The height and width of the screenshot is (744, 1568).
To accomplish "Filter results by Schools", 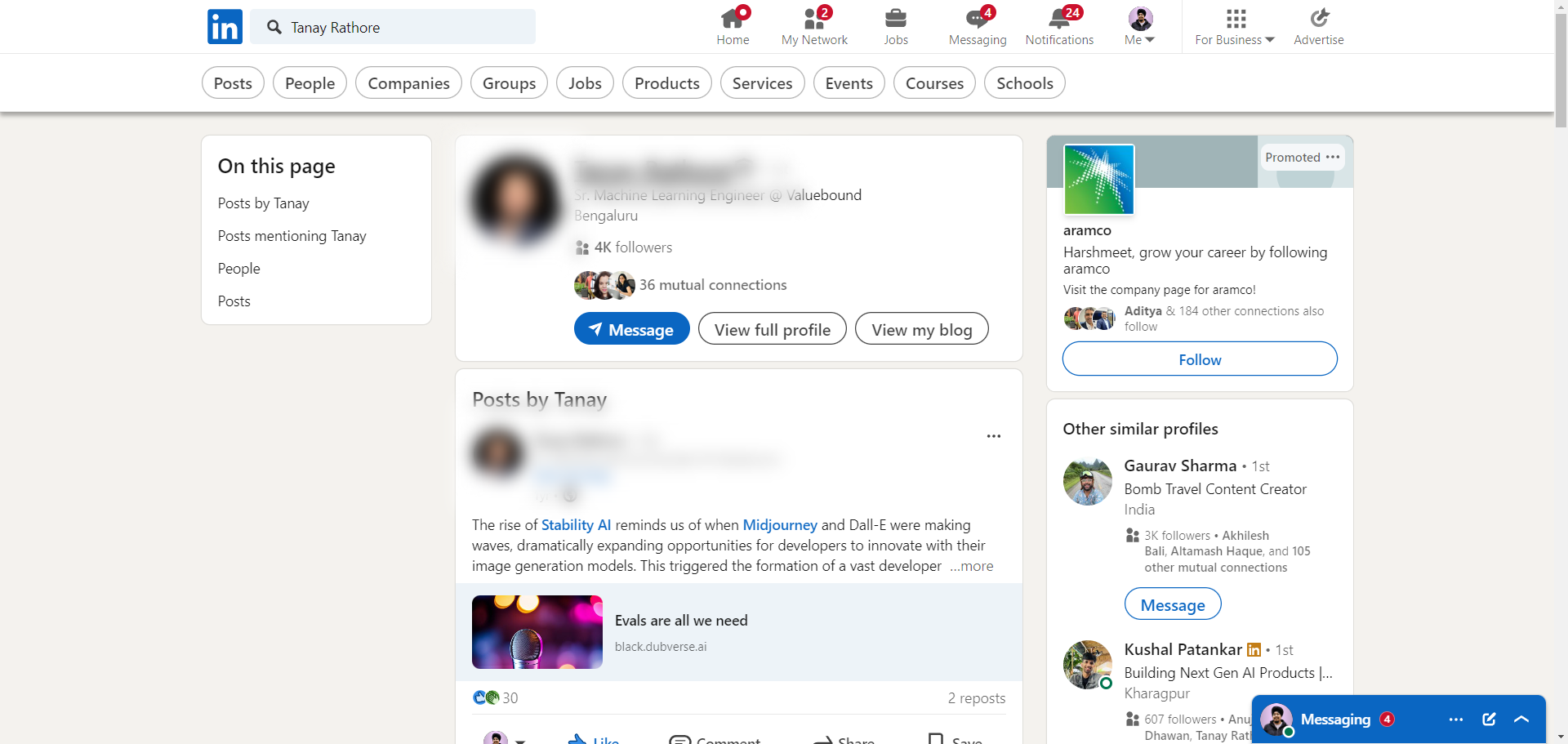I will 1025,82.
